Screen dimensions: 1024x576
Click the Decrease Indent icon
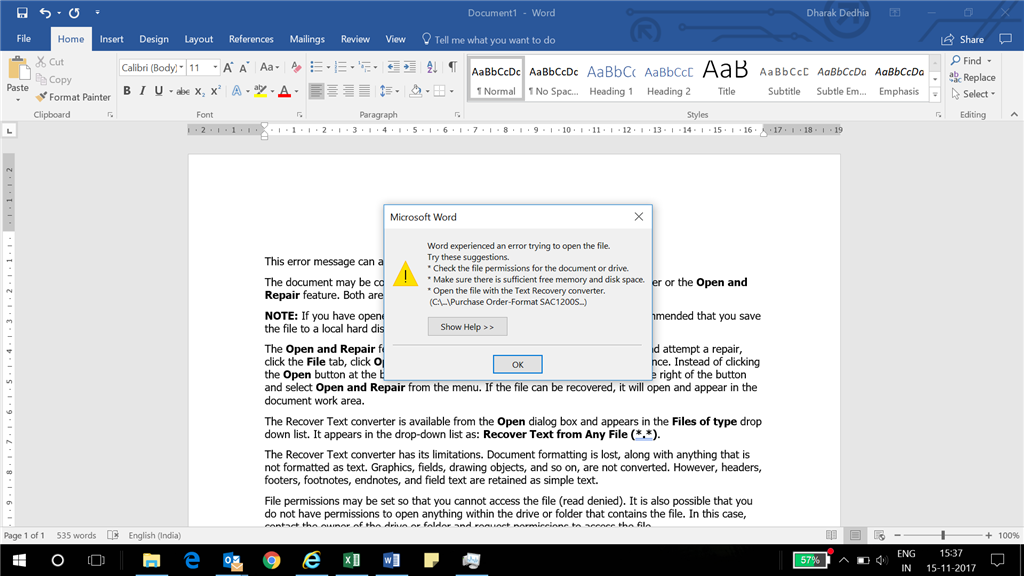[393, 67]
